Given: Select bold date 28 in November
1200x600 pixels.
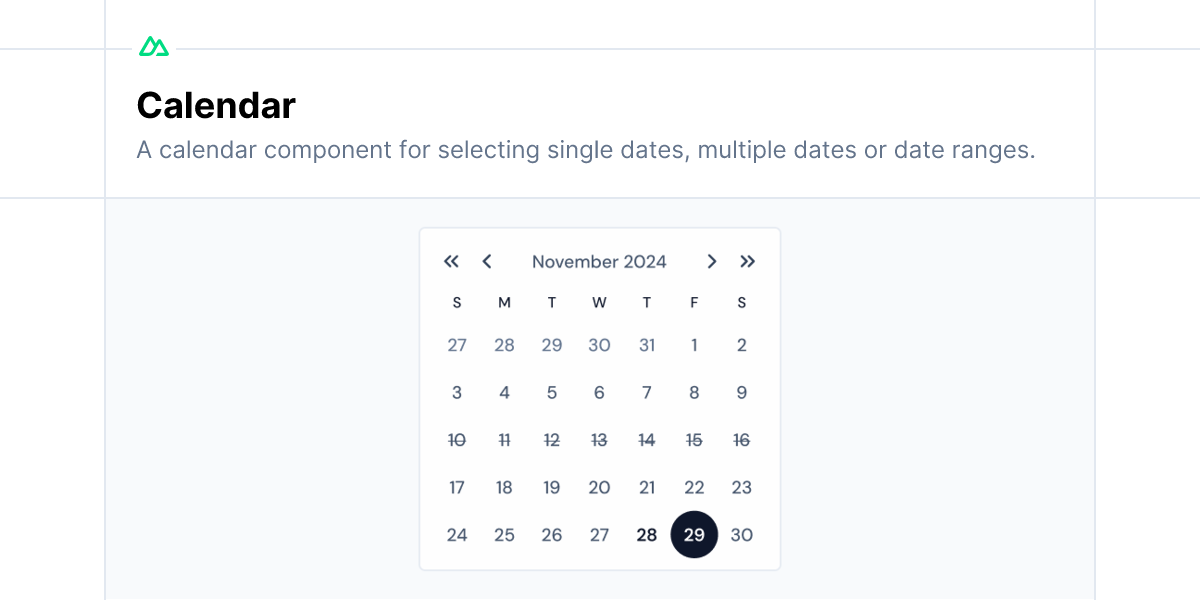Looking at the screenshot, I should 647,534.
